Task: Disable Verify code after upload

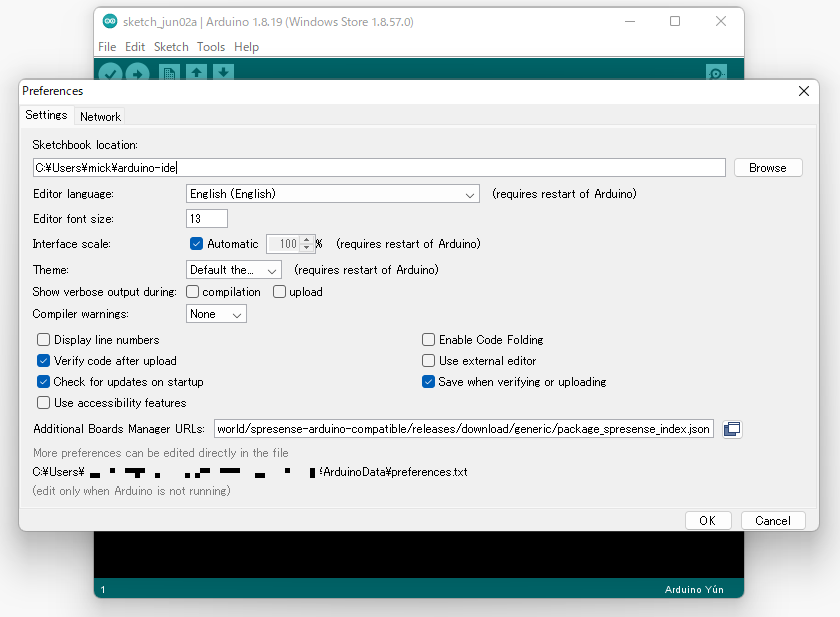Action: tap(43, 360)
